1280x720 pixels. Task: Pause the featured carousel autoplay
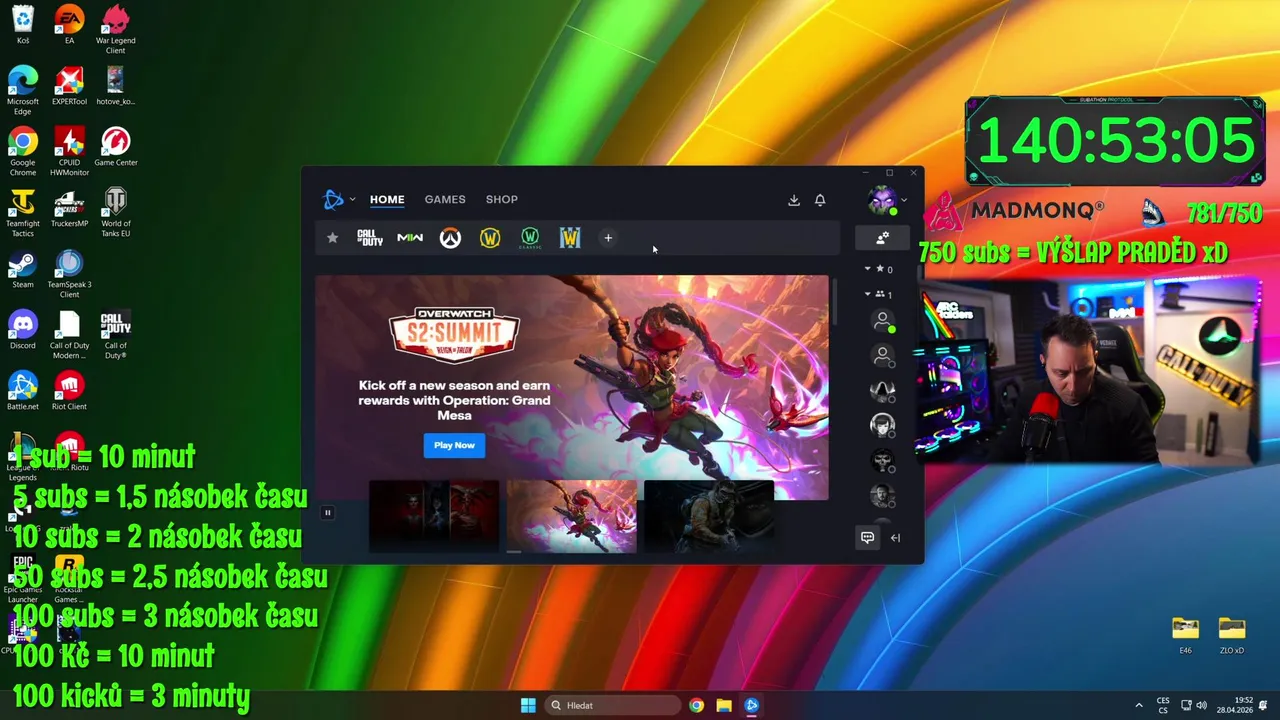coord(327,513)
